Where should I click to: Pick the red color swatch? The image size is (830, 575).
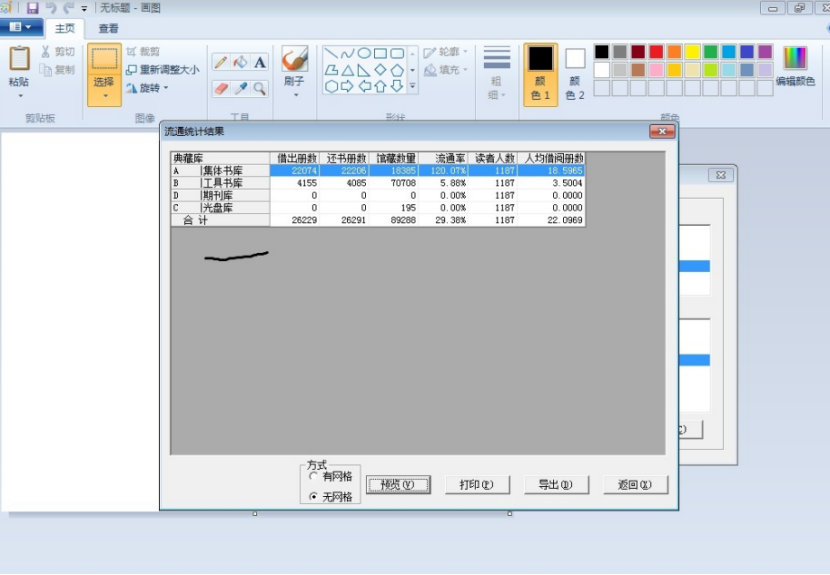click(x=656, y=52)
